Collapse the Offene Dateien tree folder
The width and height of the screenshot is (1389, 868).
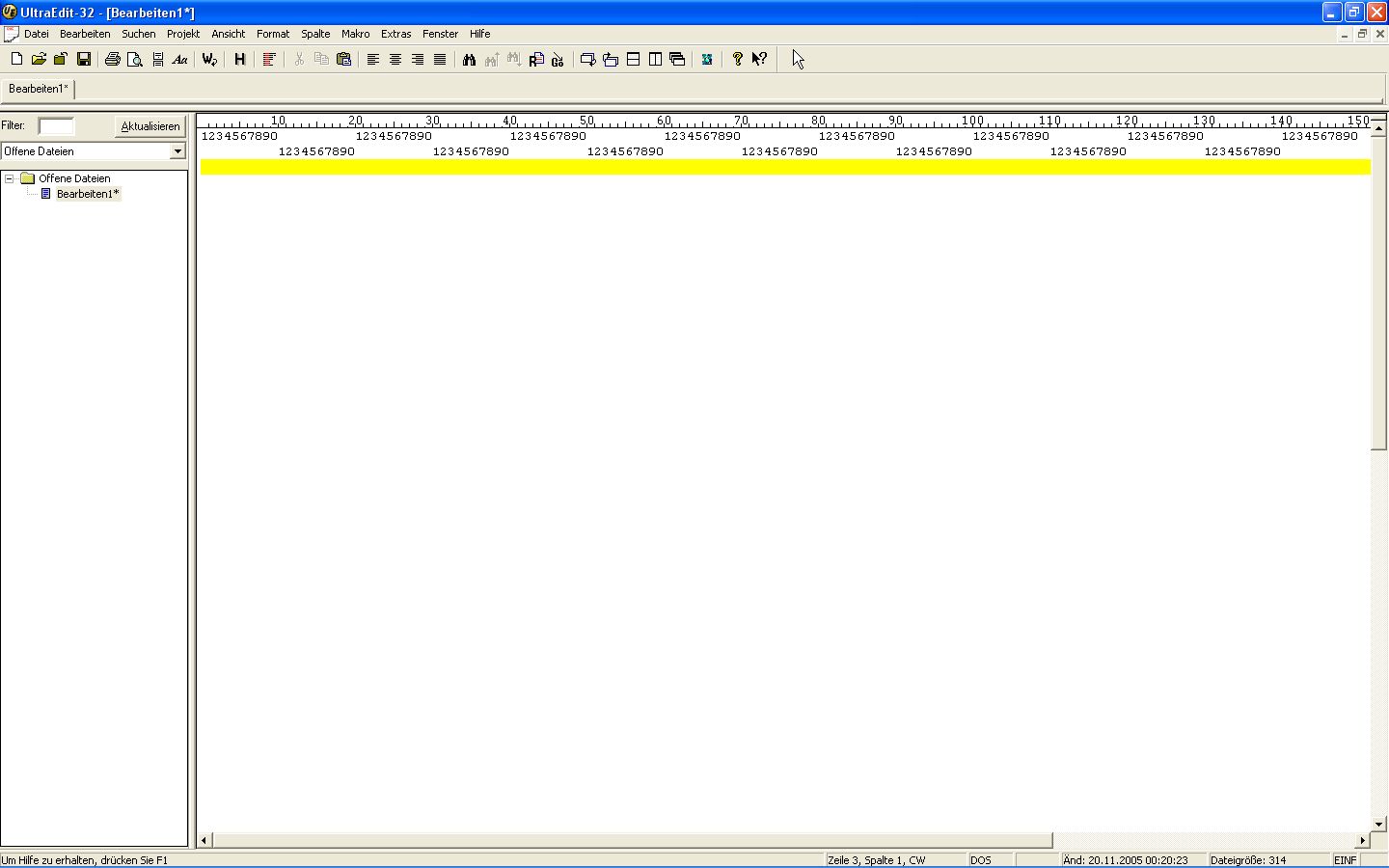9,178
